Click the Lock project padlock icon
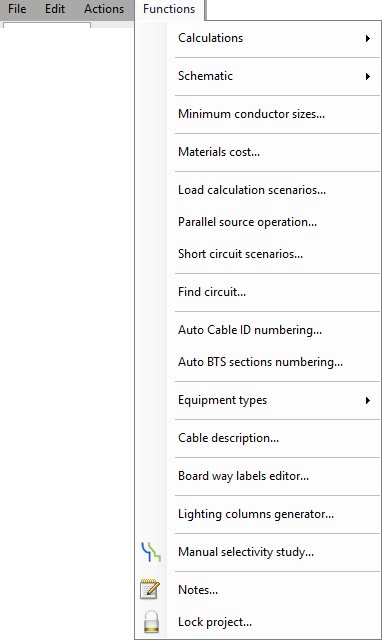The image size is (382, 640). 151,622
